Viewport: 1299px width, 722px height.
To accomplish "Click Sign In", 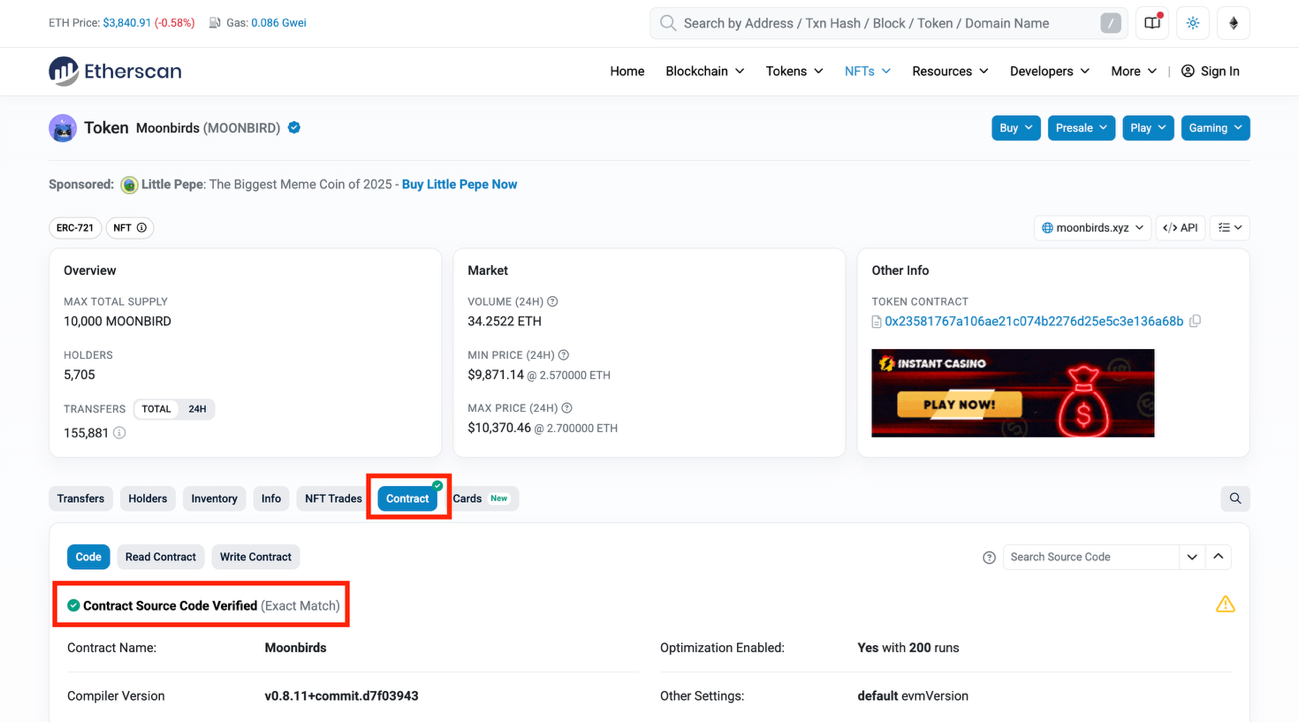I will [1210, 71].
